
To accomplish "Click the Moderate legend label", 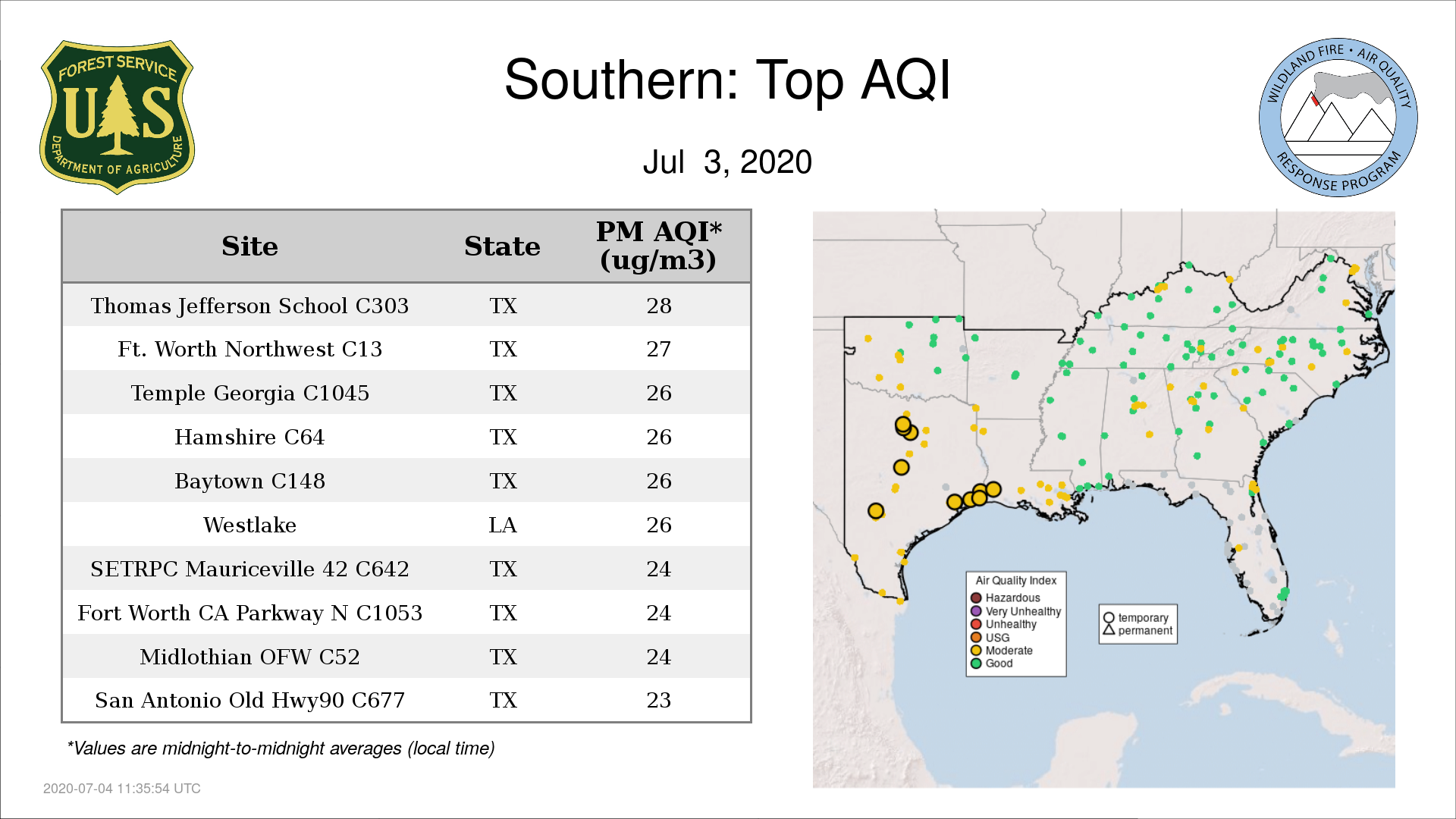I will 1009,651.
